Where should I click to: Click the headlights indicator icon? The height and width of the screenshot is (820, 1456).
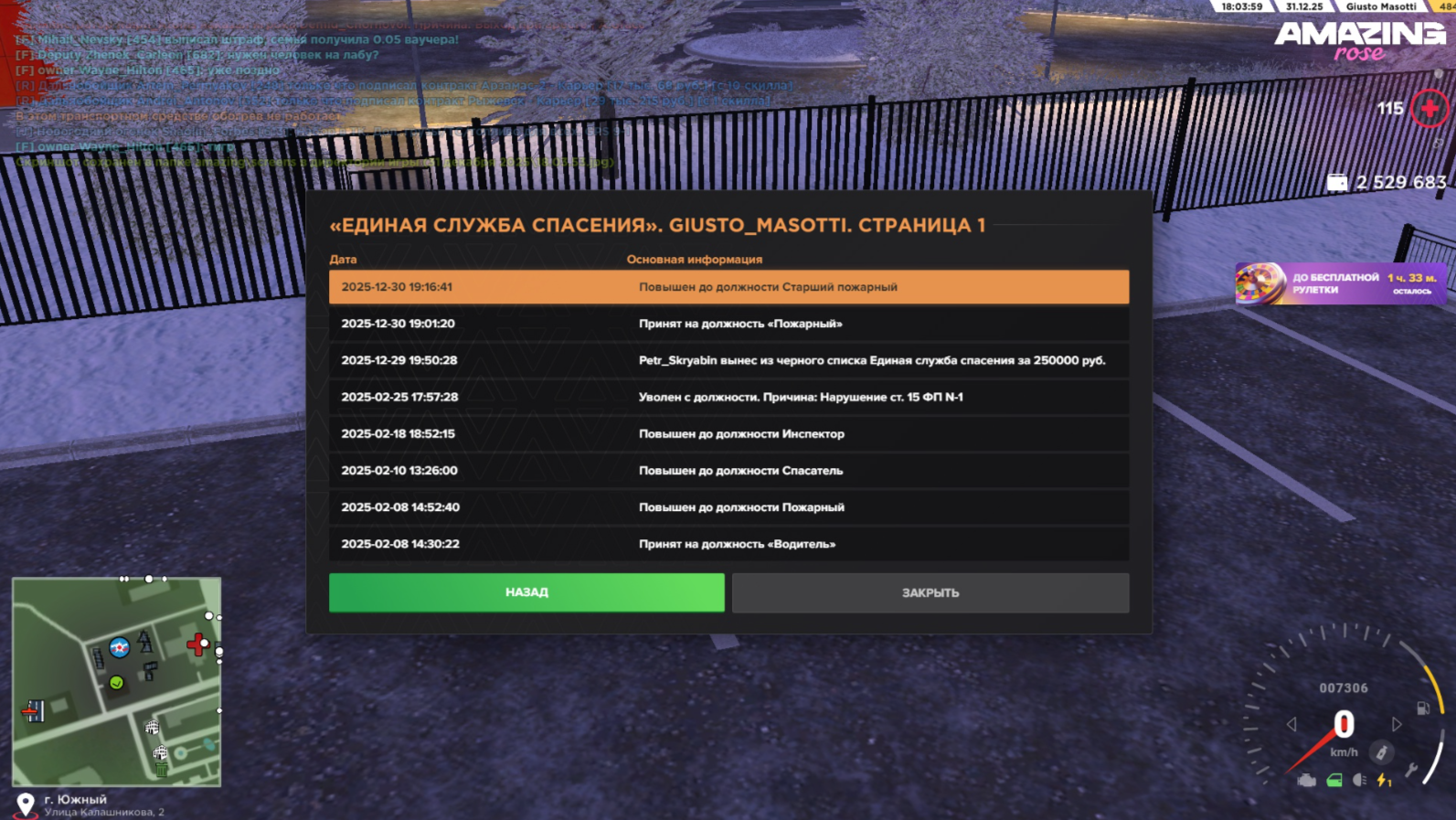point(1360,781)
